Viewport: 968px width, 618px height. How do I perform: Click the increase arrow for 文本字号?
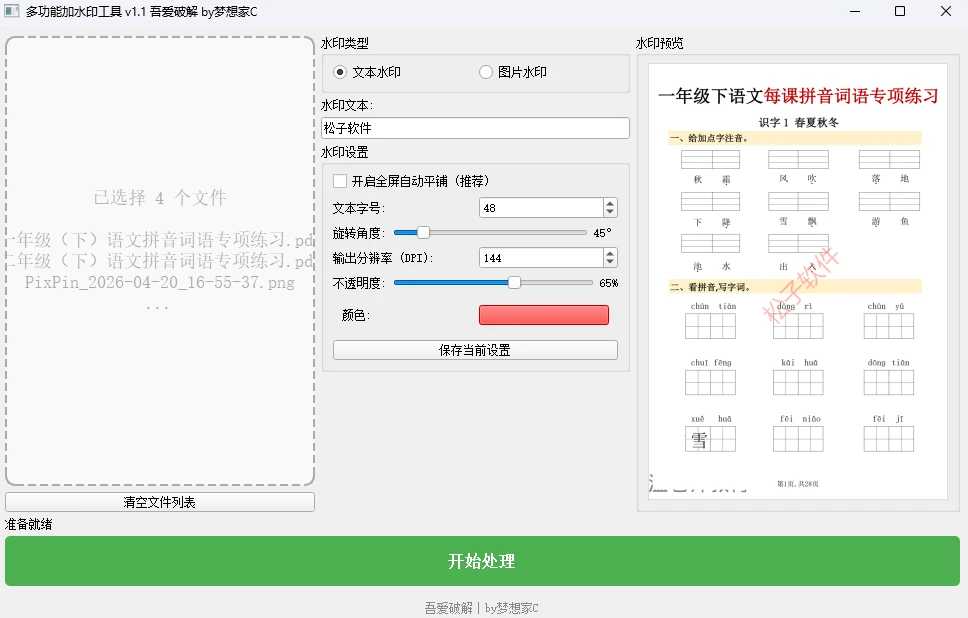click(x=610, y=203)
